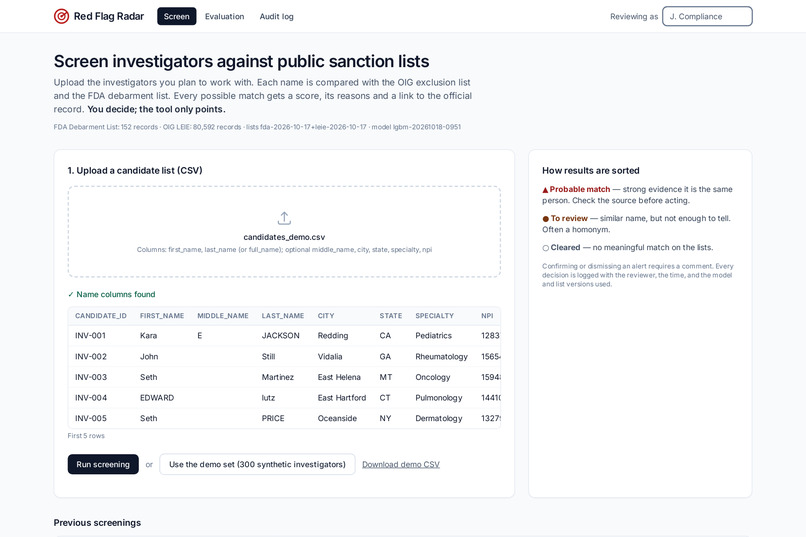Open the Screen tab
Viewport: 806px width, 537px height.
[x=176, y=16]
